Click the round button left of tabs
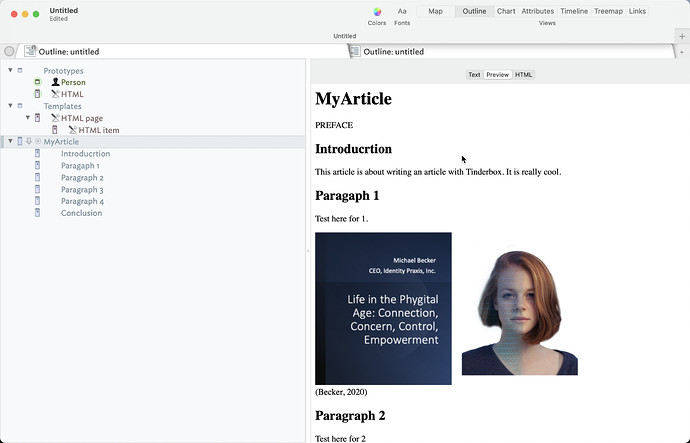Screen dimensions: 690x443 coord(9,51)
